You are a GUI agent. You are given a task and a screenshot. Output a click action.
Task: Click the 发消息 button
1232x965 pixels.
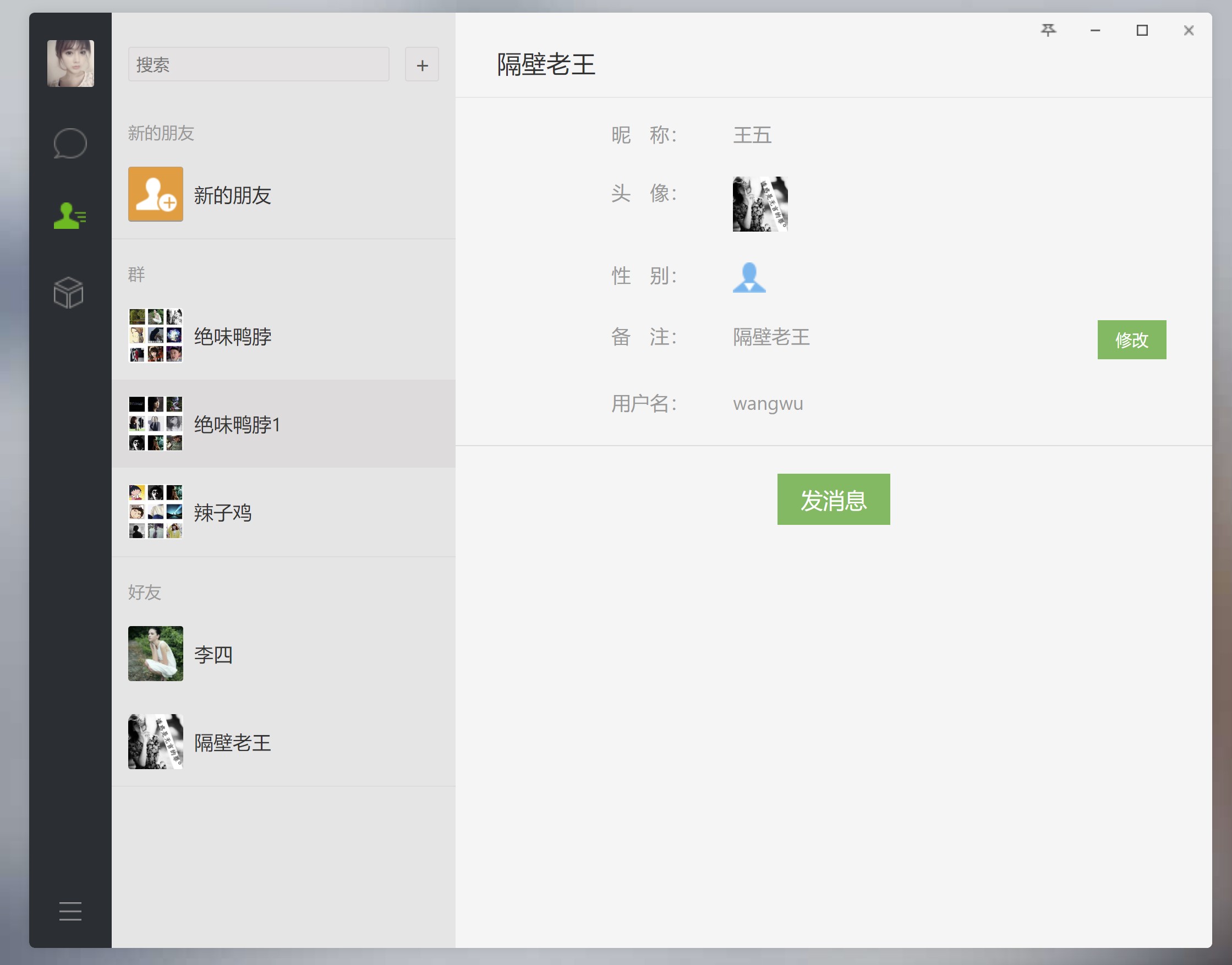(833, 500)
